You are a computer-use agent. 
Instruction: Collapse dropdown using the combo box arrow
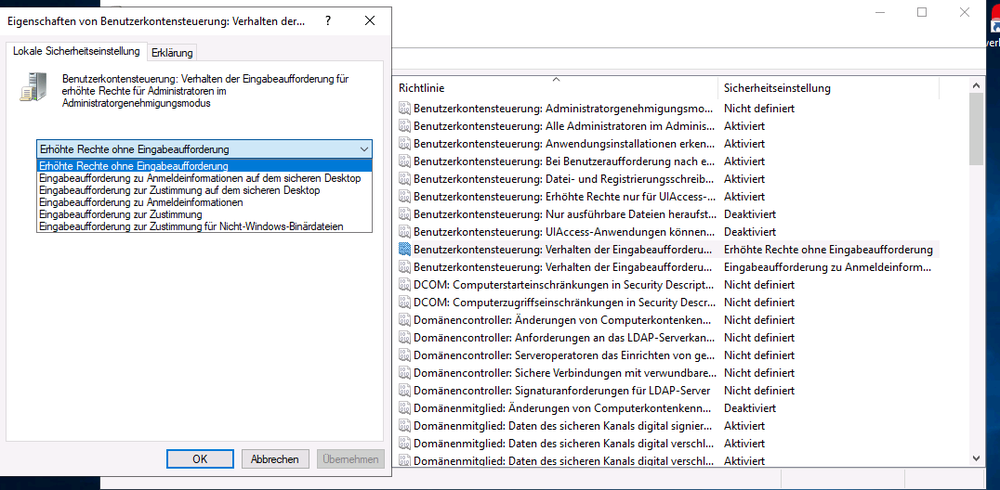[x=362, y=149]
